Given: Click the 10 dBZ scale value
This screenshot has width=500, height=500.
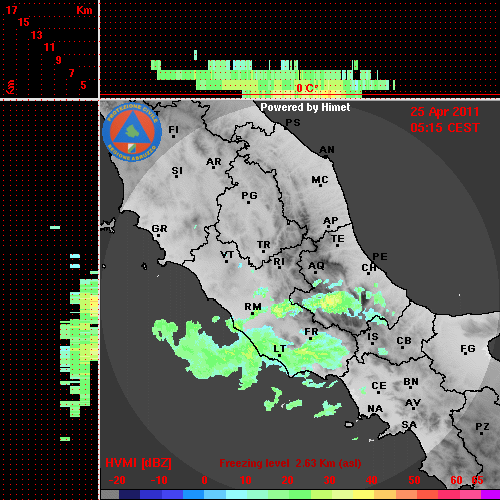Looking at the screenshot, I should tap(246, 480).
